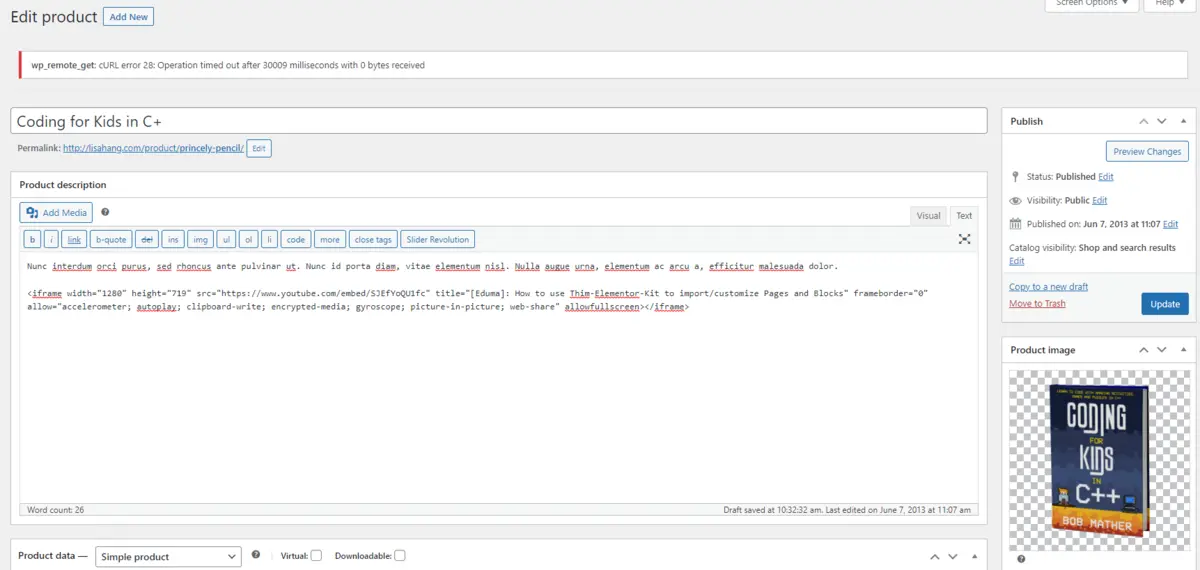The width and height of the screenshot is (1200, 570).
Task: Collapse the Product data panel
Action: click(973, 556)
